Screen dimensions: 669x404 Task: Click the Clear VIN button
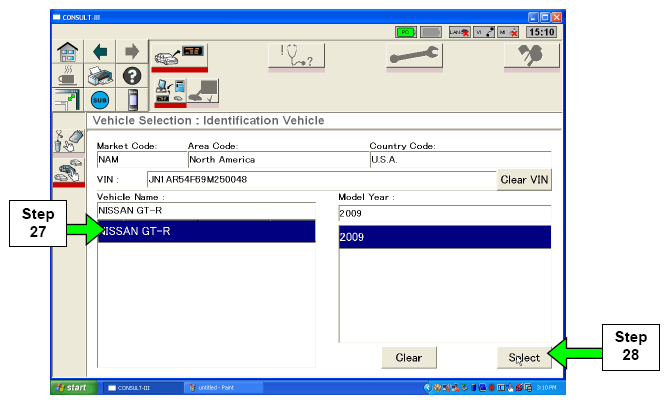525,180
